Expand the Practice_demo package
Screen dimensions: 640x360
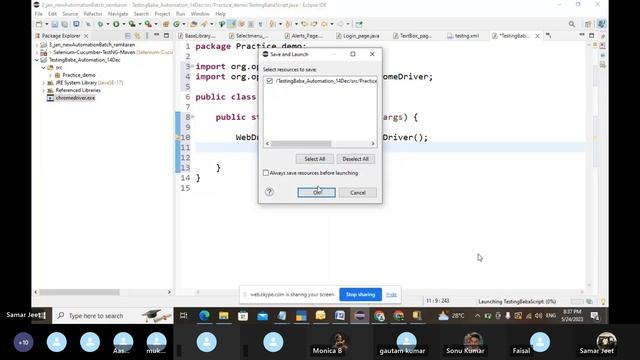click(51, 76)
